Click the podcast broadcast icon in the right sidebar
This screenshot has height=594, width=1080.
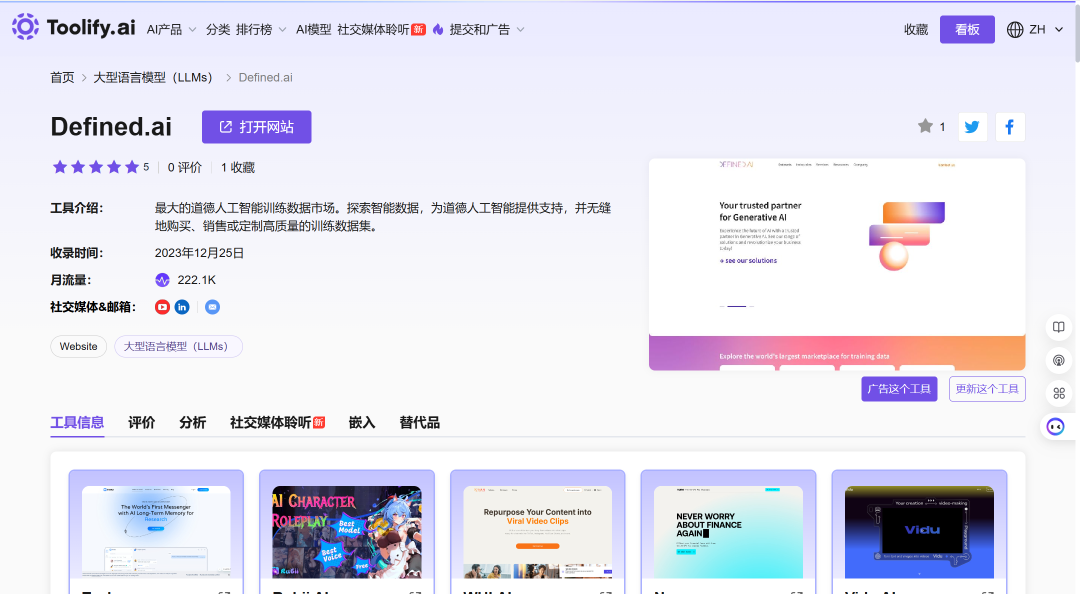pos(1059,360)
